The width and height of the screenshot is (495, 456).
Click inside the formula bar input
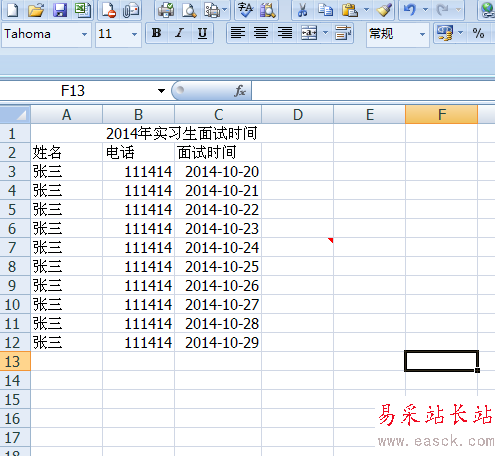[373, 91]
